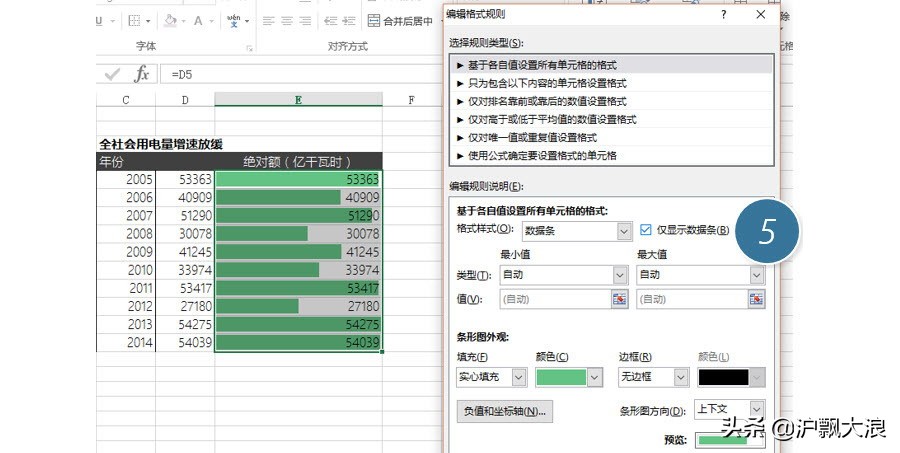Click header cell 绝对额（亿千瓦时）

point(298,161)
